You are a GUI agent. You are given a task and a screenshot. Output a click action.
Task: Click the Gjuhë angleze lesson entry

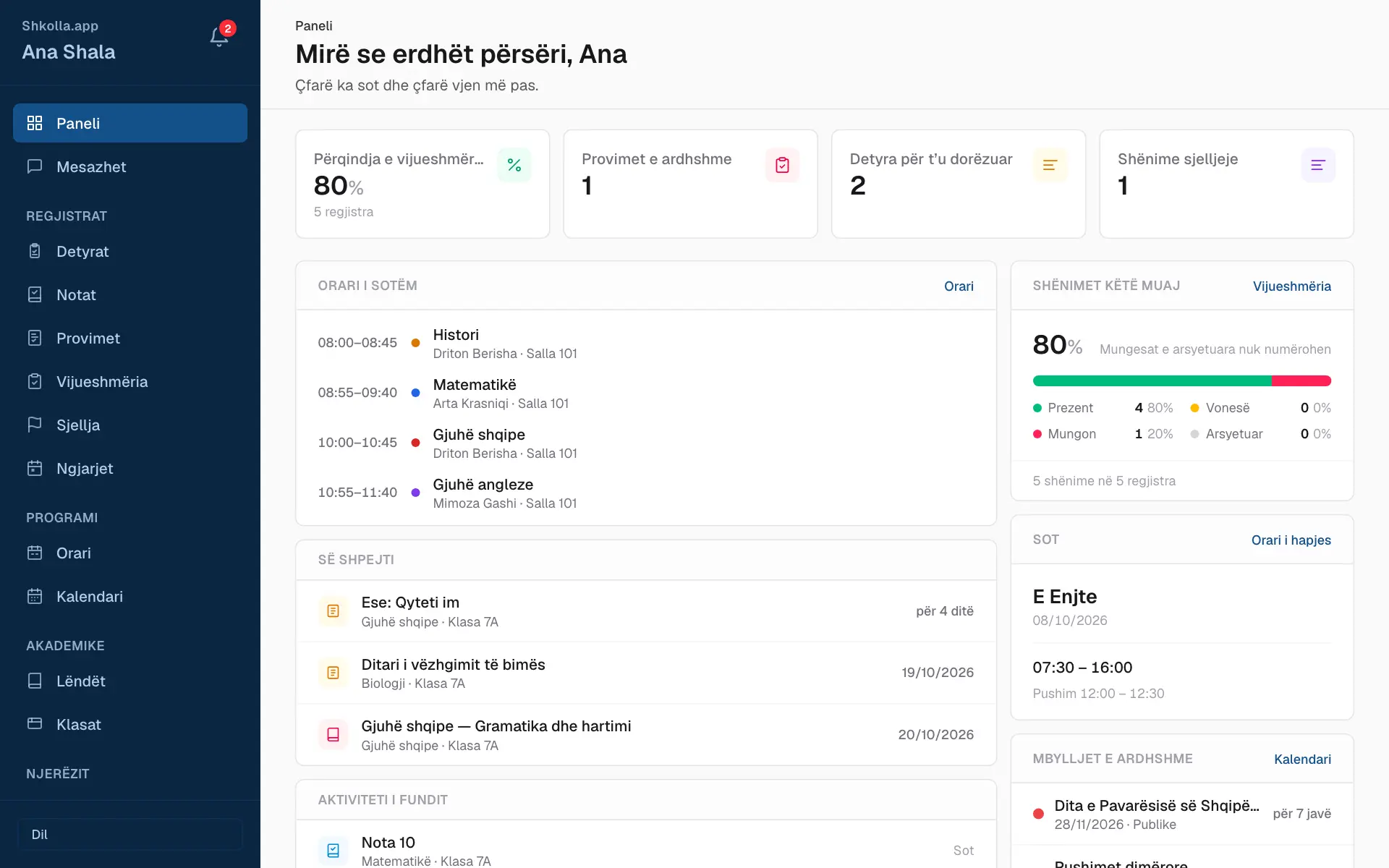point(645,493)
